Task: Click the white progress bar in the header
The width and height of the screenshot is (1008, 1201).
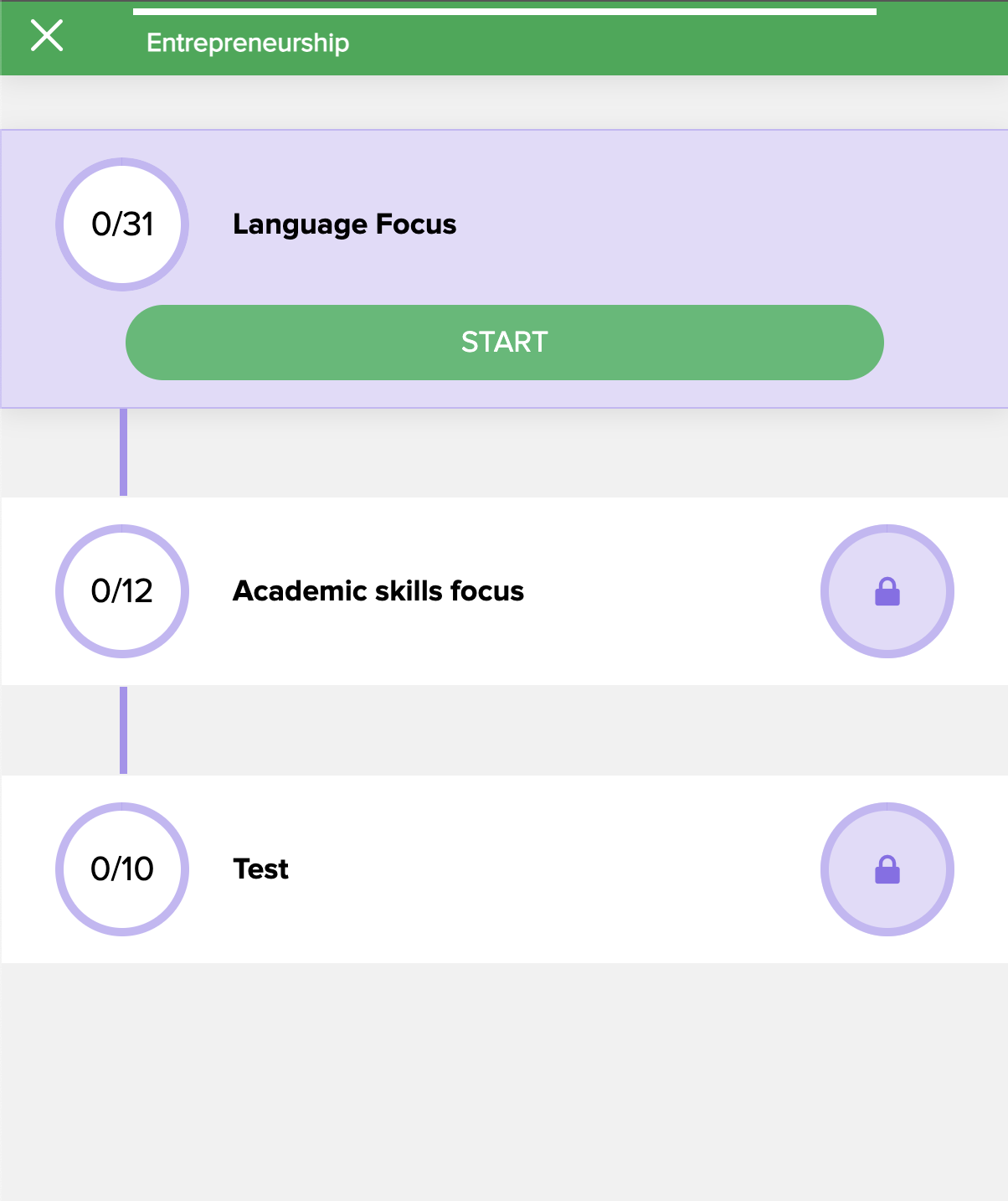Action: point(504,12)
